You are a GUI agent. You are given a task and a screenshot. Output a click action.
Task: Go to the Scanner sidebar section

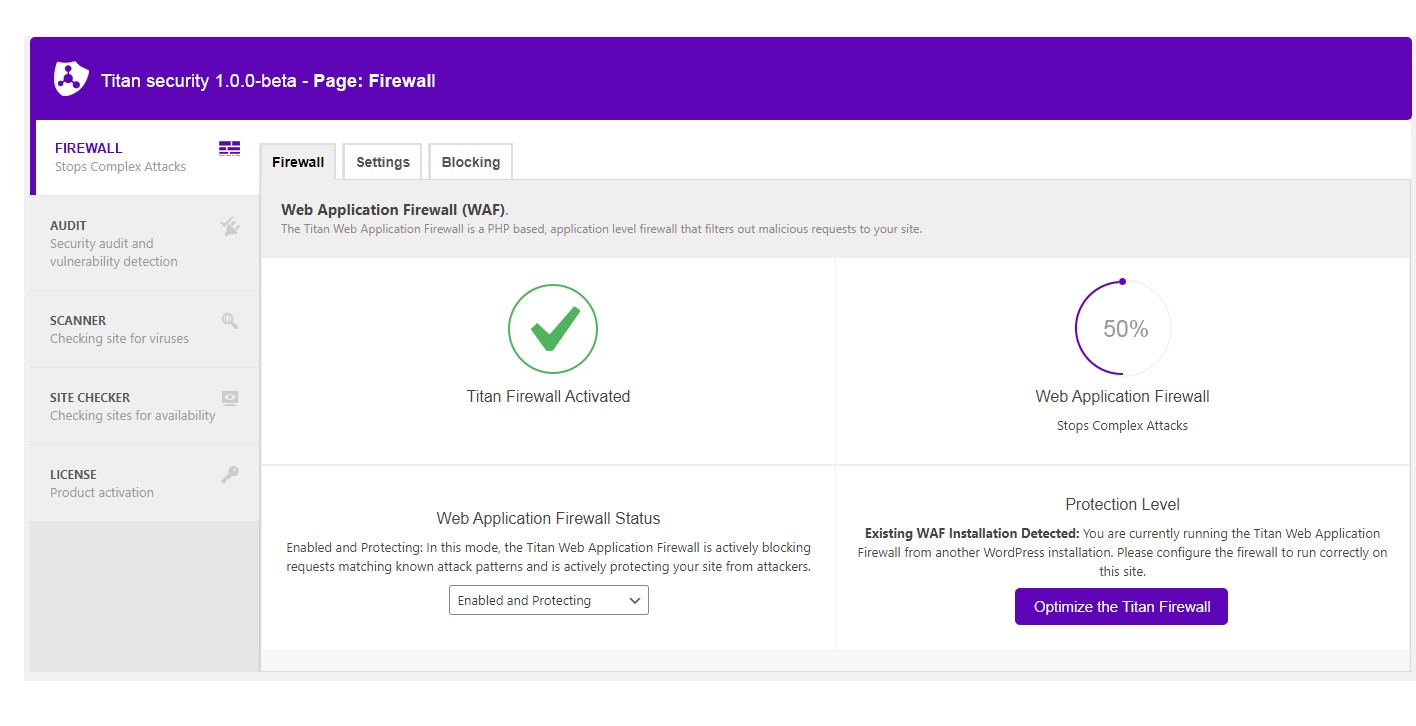pos(145,329)
